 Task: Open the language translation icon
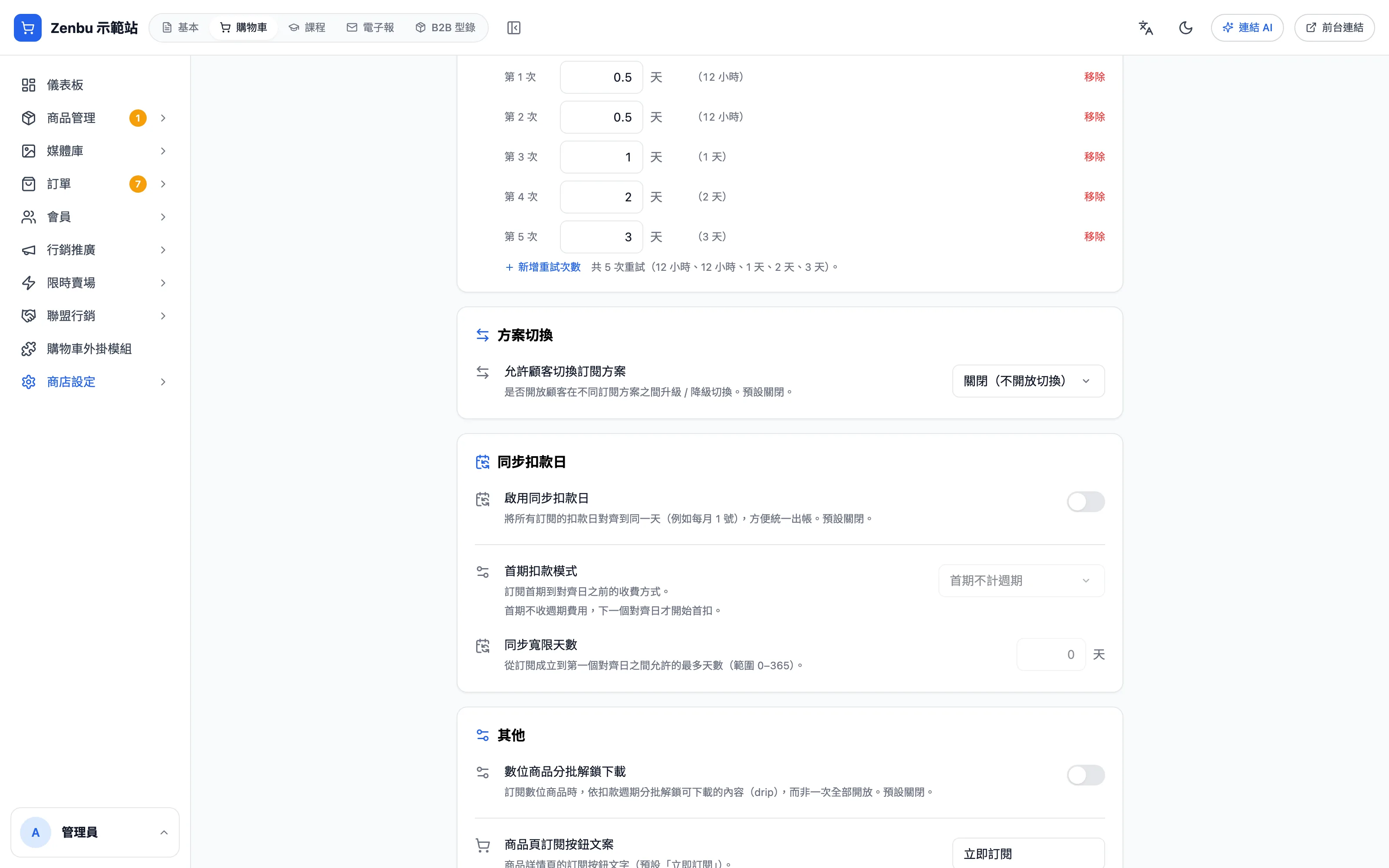click(x=1145, y=27)
